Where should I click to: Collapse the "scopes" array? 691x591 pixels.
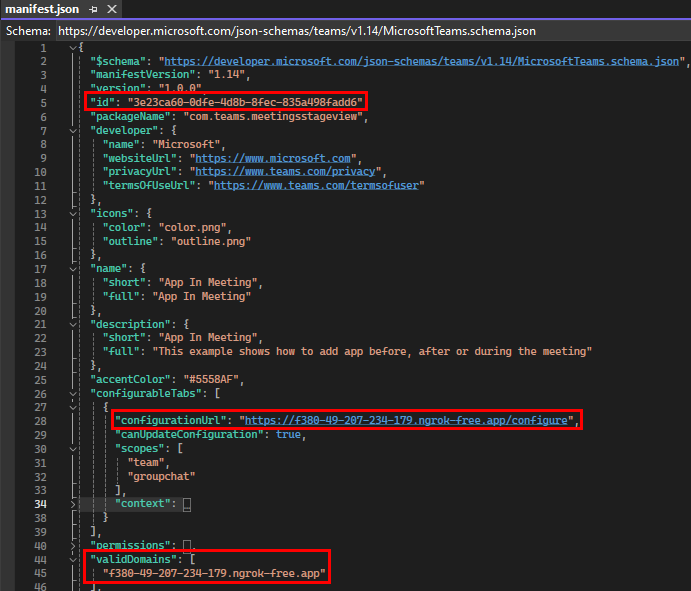pos(73,449)
